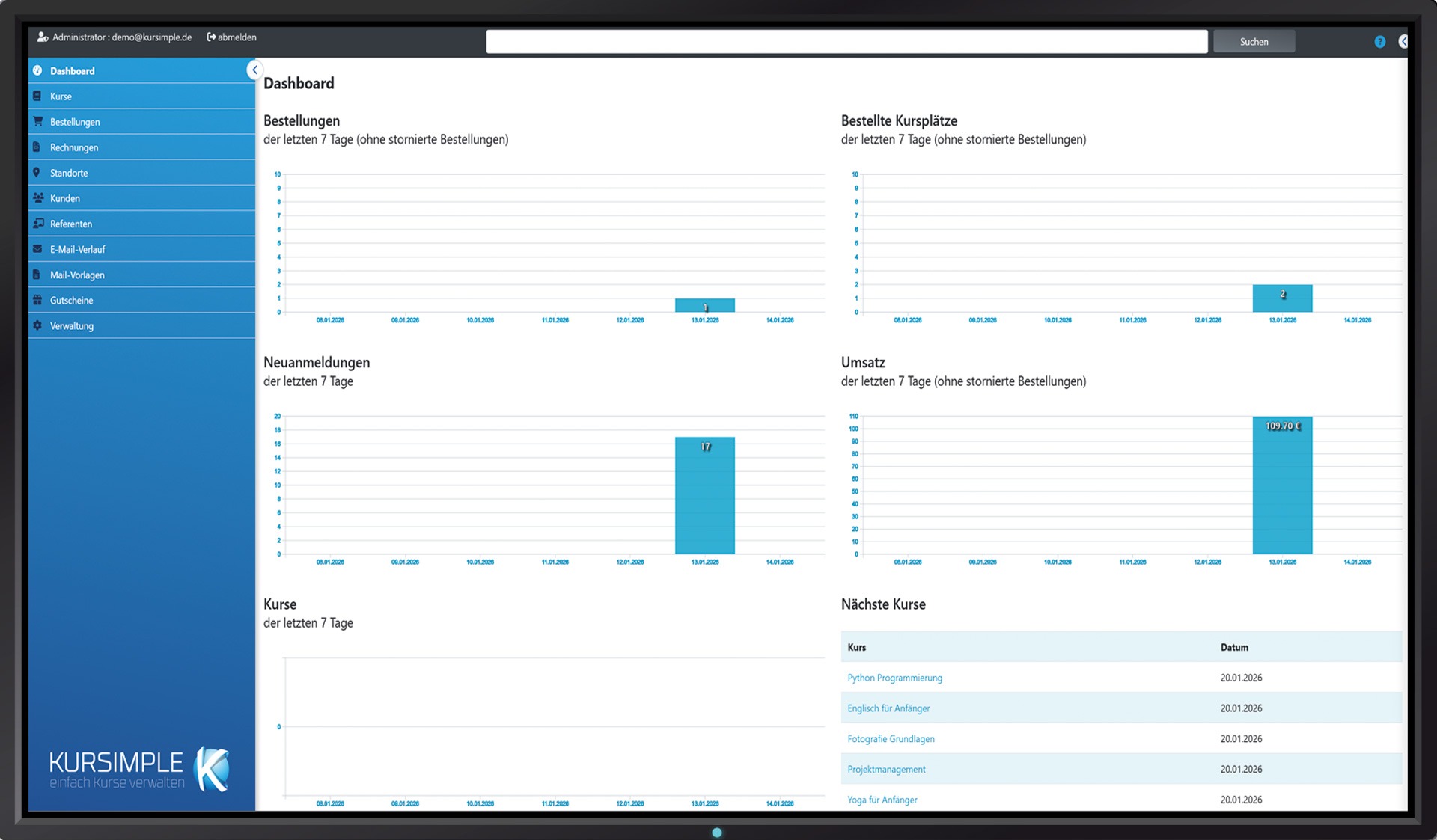The width and height of the screenshot is (1437, 840).
Task: Select the Dashboard menu entry
Action: pyautogui.click(x=73, y=71)
